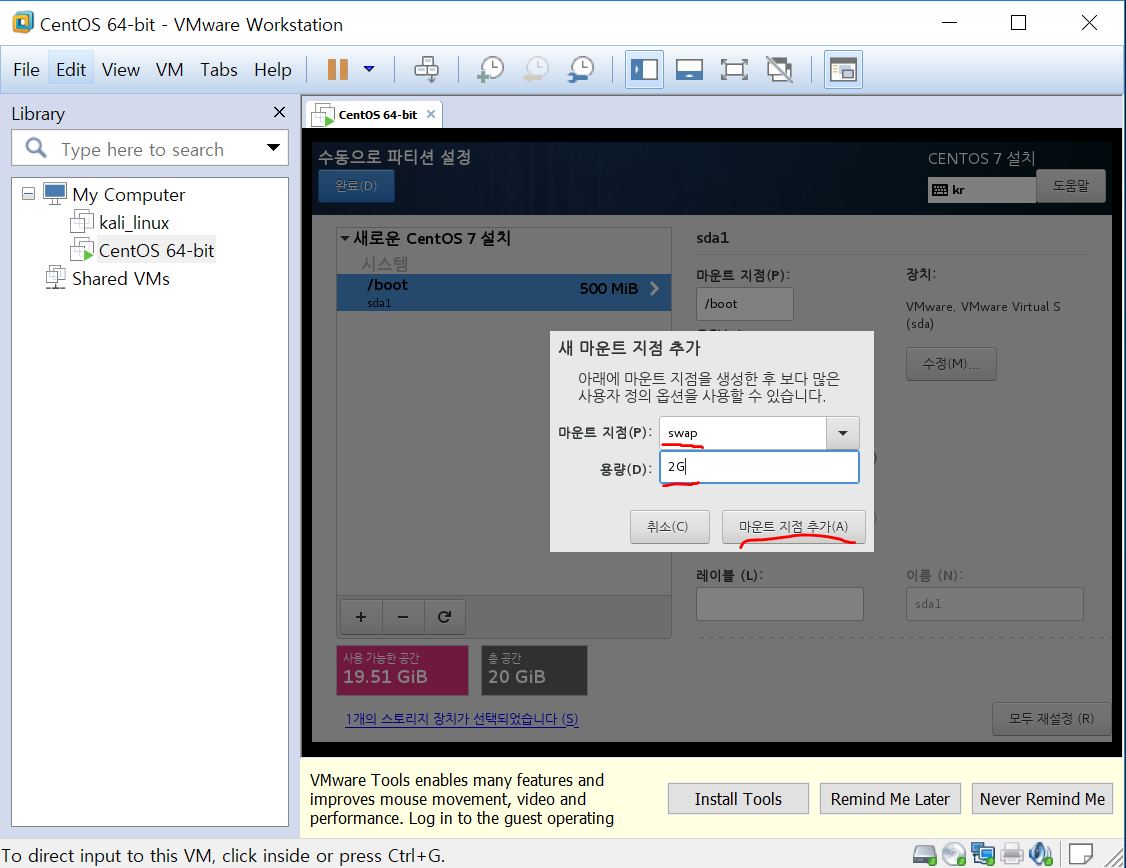Image resolution: width=1126 pixels, height=868 pixels.
Task: Click the message log status icon
Action: (1081, 854)
